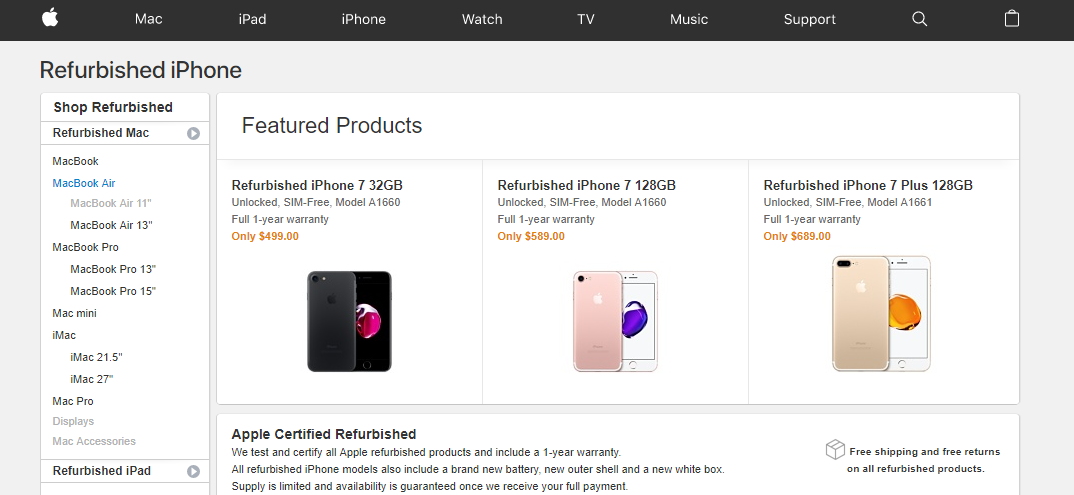Open the search magnifier icon
1074x495 pixels.
click(919, 19)
